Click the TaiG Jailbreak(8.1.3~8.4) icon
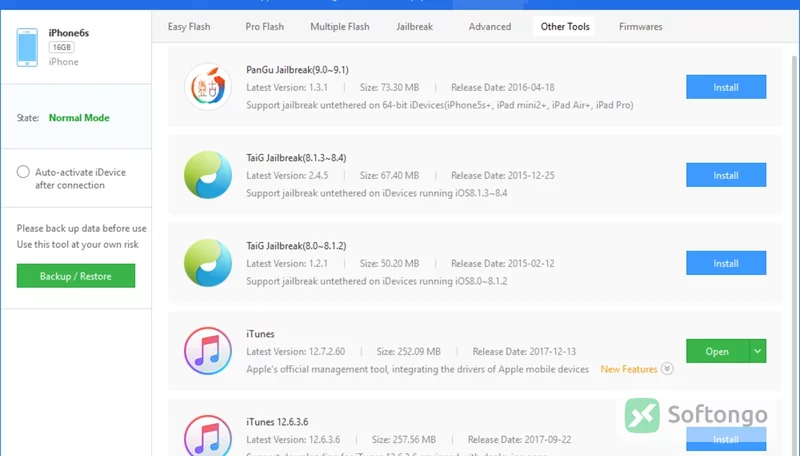 click(208, 175)
